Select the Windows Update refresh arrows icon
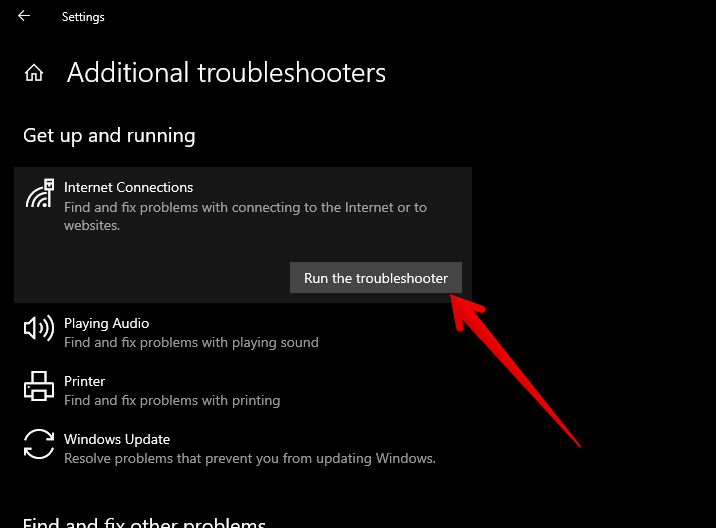Screen dimensions: 716x528 tap(39, 444)
